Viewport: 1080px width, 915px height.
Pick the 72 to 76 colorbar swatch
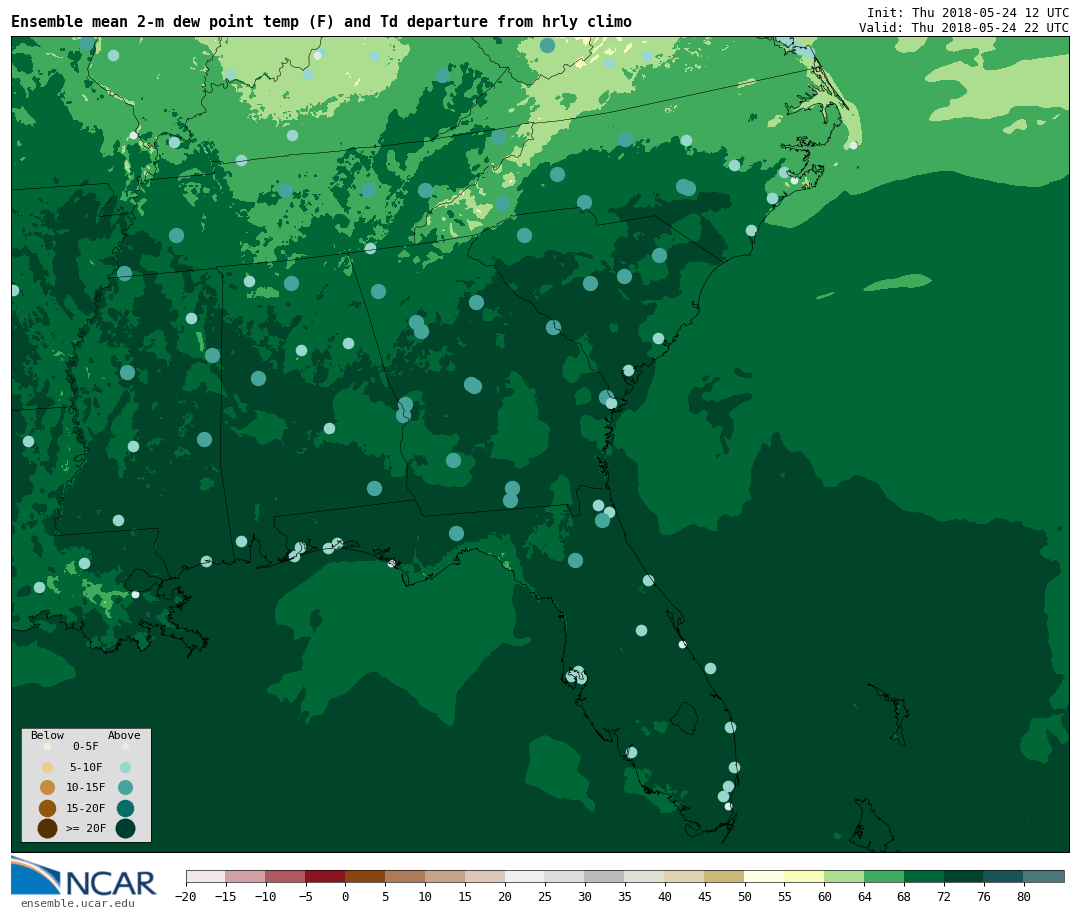(964, 876)
